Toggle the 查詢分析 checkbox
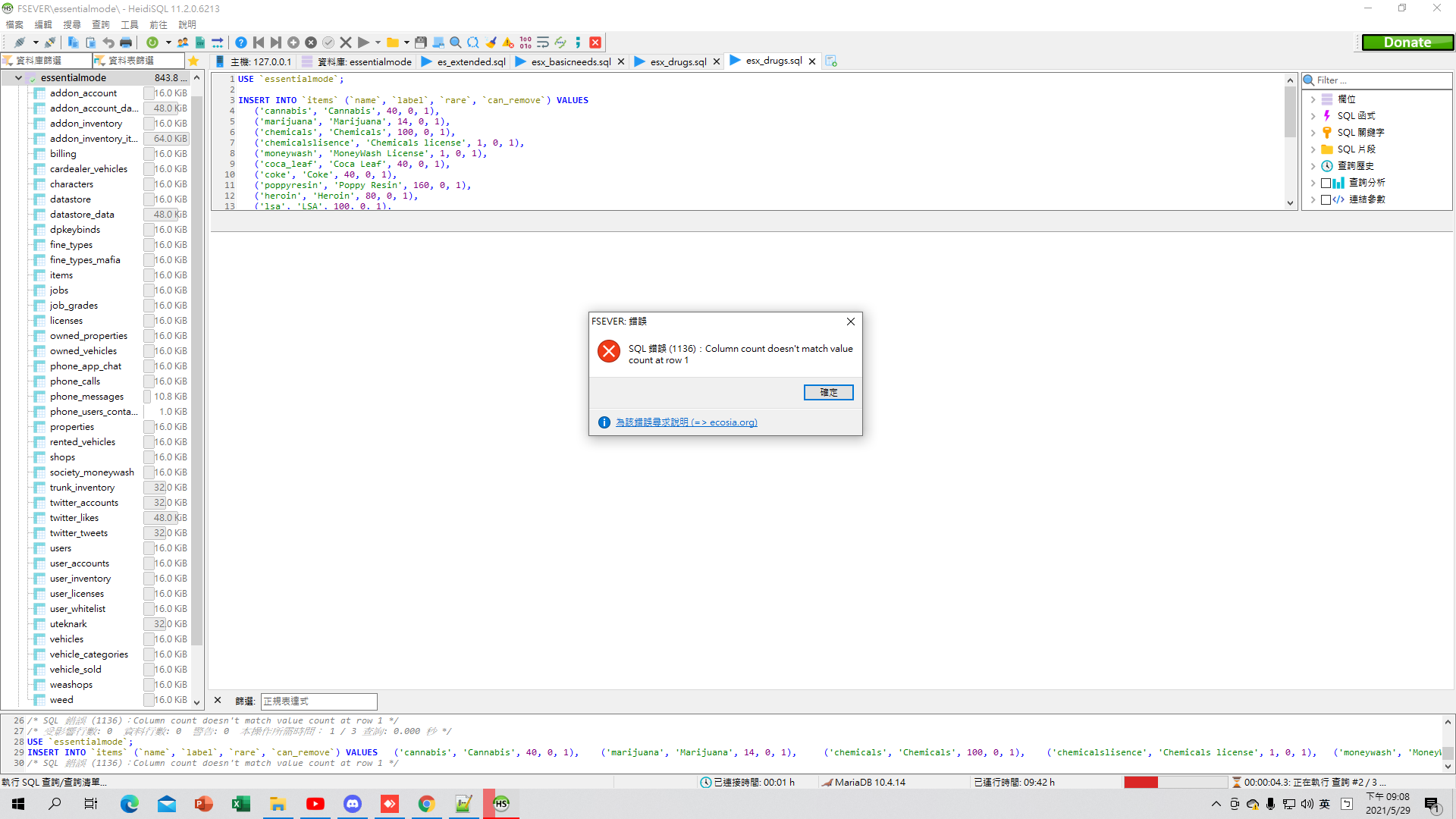 click(1326, 183)
